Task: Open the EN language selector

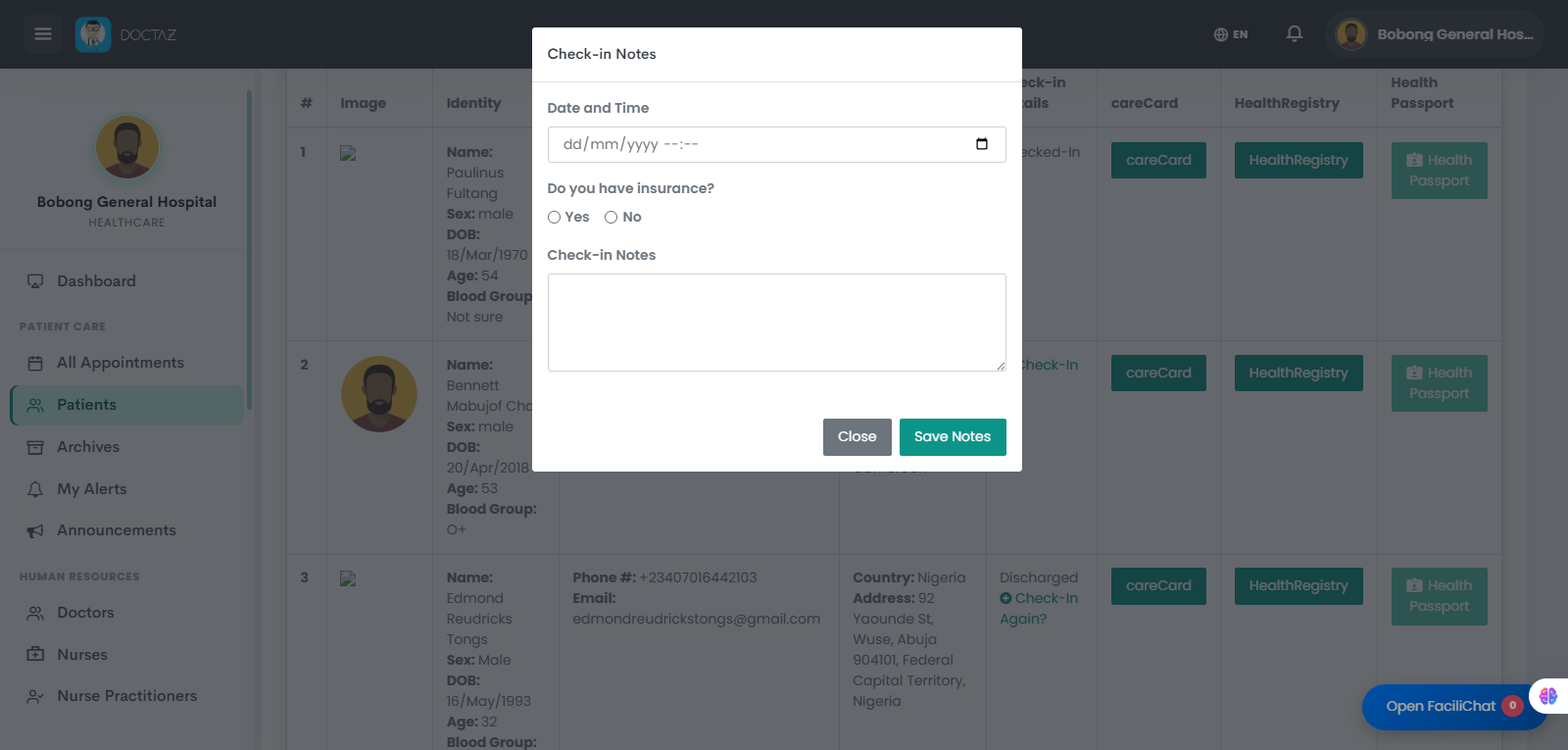Action: point(1231,34)
